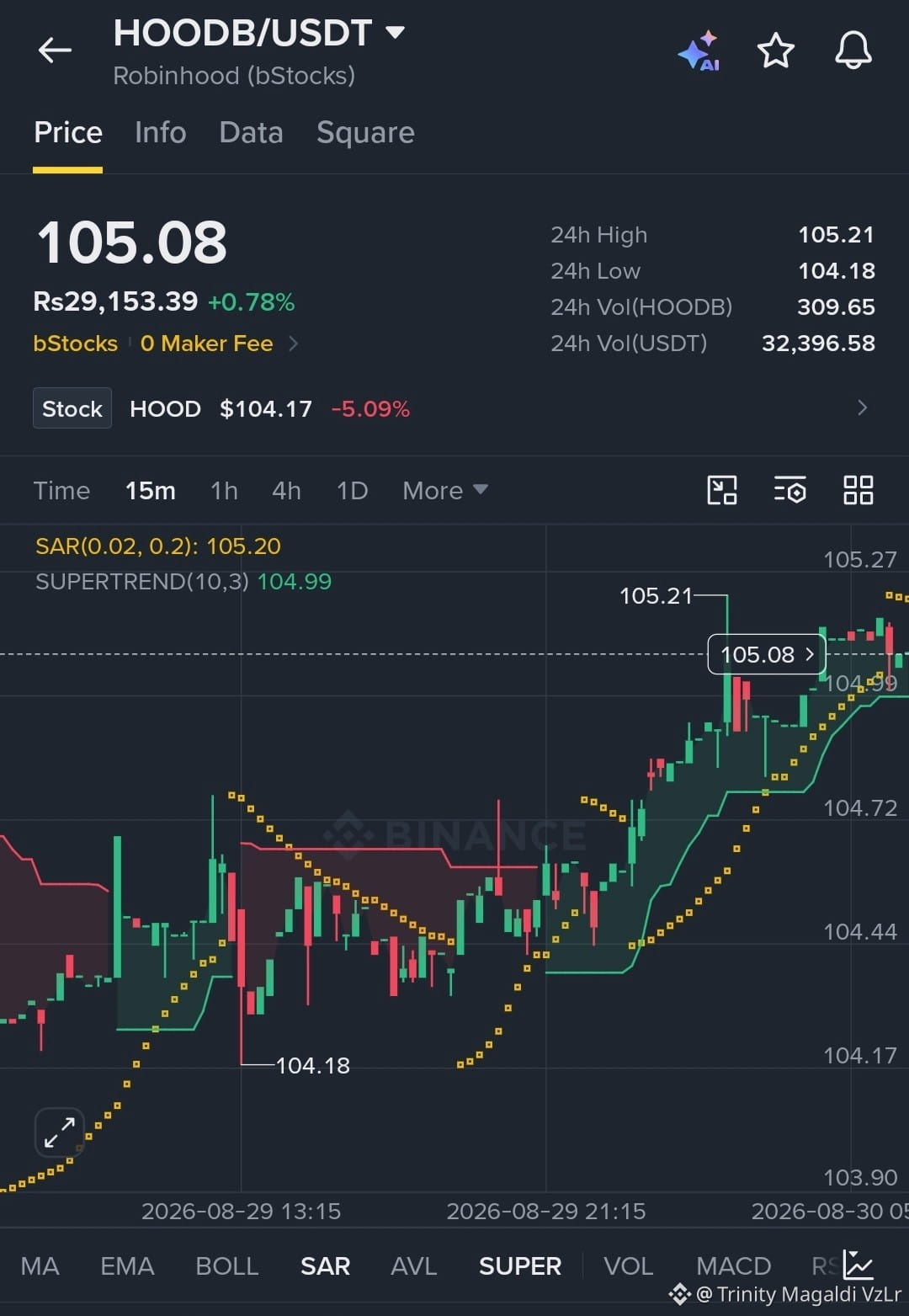Expand the More timeframes dropdown
Screen dimensions: 909x1316
pyautogui.click(x=444, y=490)
